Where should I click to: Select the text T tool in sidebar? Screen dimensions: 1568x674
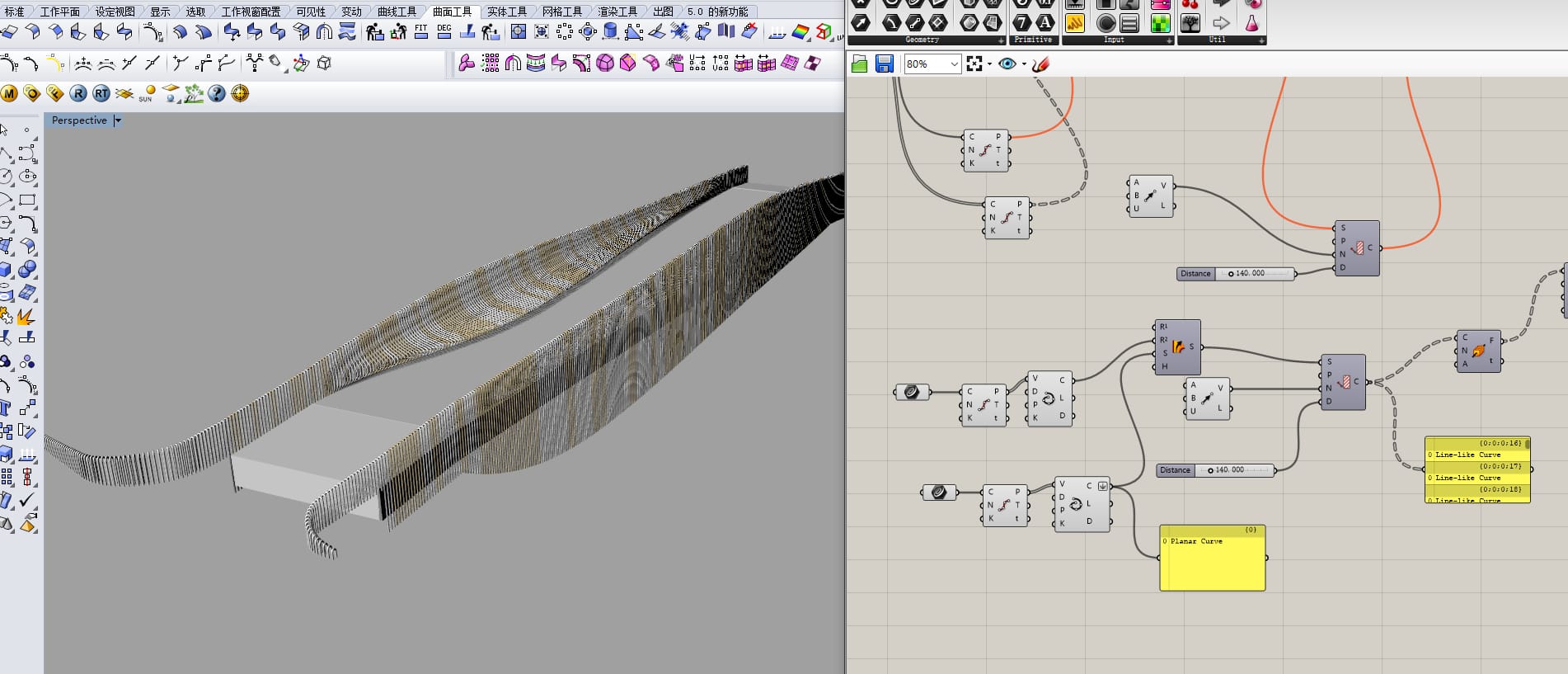pos(5,408)
